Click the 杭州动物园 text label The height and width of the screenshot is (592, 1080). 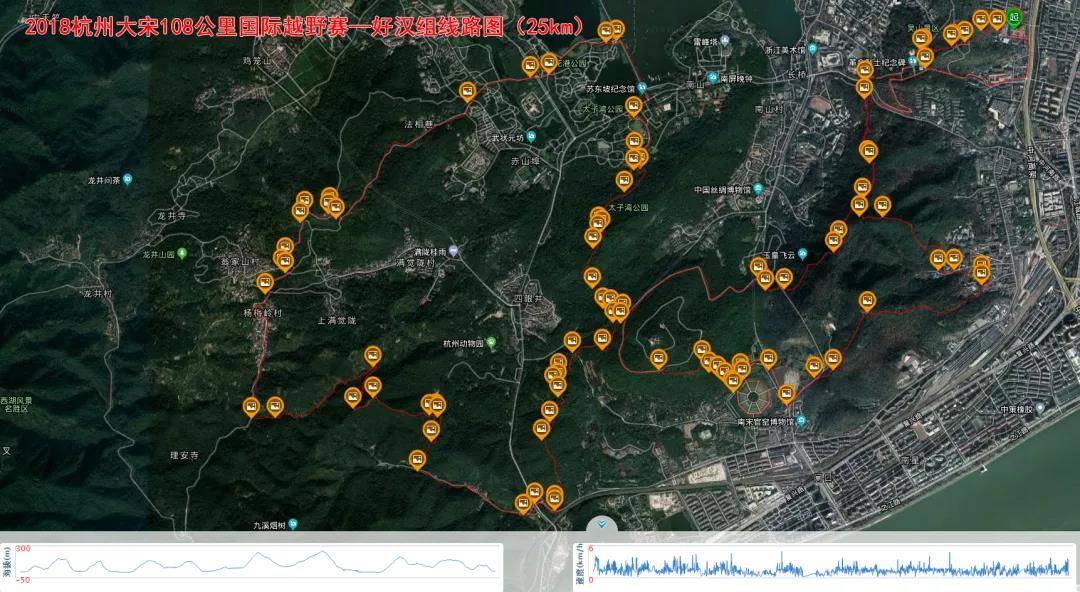(x=464, y=343)
